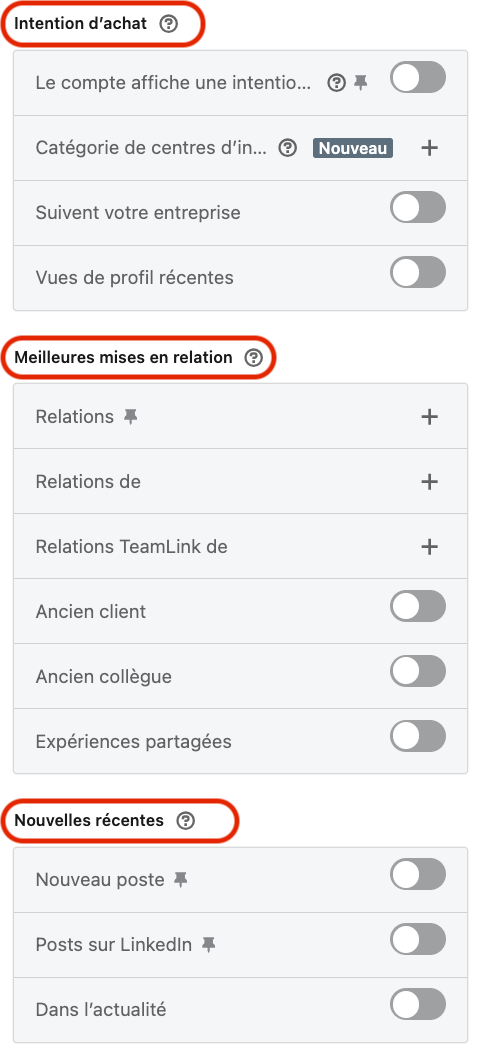Click help icon beside Catégorie de centres d'intérêt
This screenshot has height=1064, width=480.
click(x=288, y=148)
